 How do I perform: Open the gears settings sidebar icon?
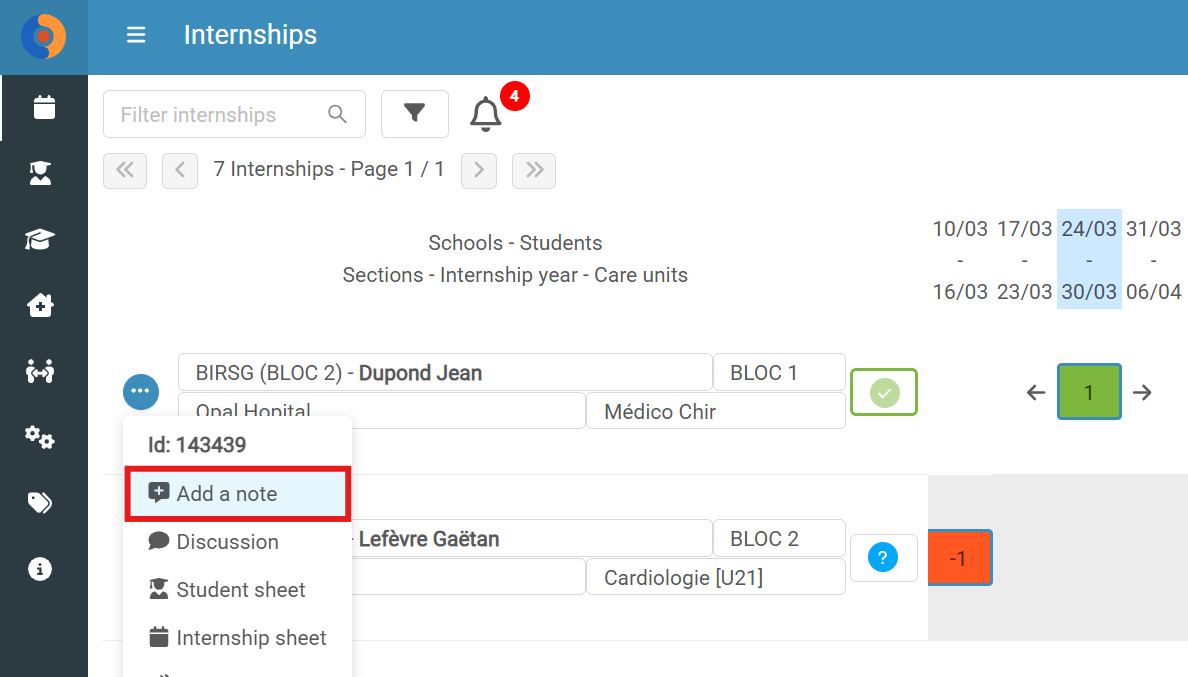[39, 437]
